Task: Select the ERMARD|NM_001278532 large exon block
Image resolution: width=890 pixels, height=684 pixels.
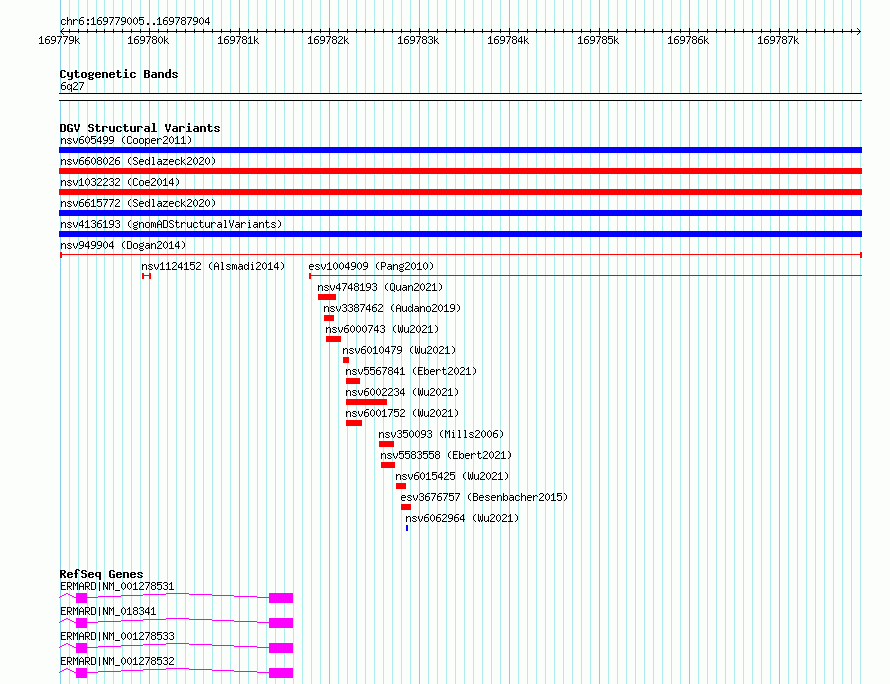Action: 281,673
